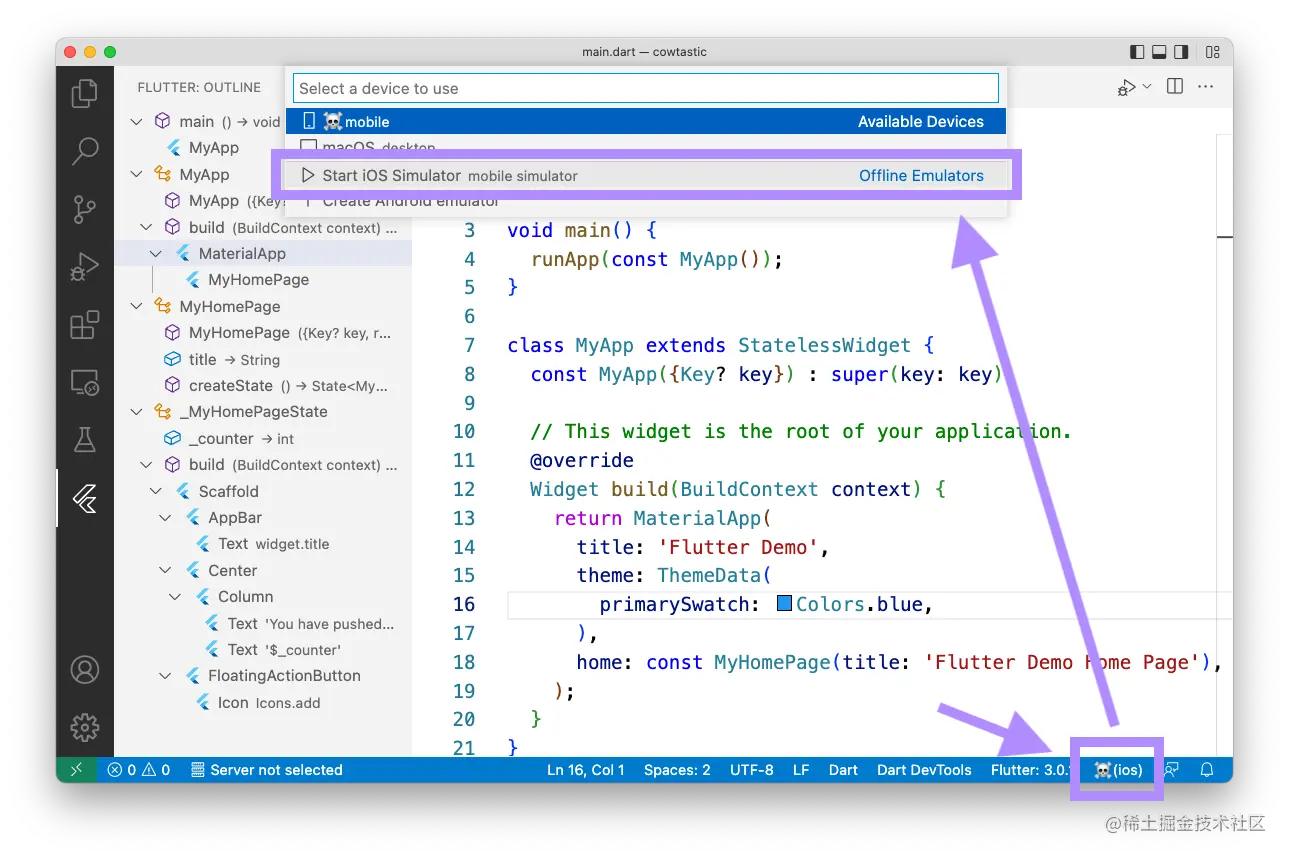Viewport: 1289px width, 857px height.
Task: Change end of line sequence LF
Action: pyautogui.click(x=801, y=770)
